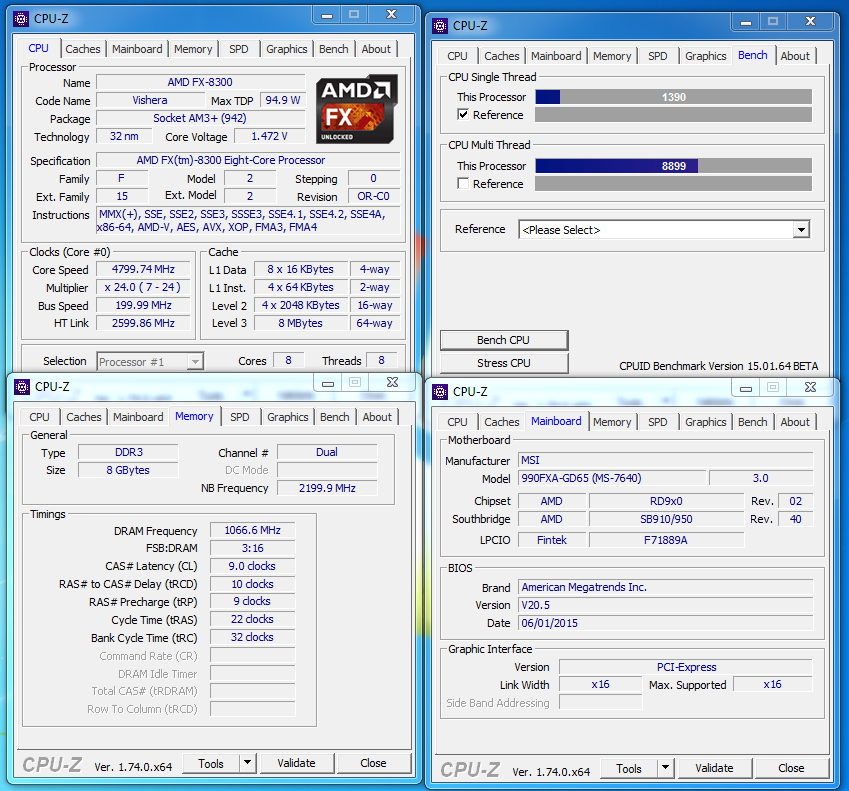849x791 pixels.
Task: Select the Bench tab in the Memory window
Action: (335, 417)
